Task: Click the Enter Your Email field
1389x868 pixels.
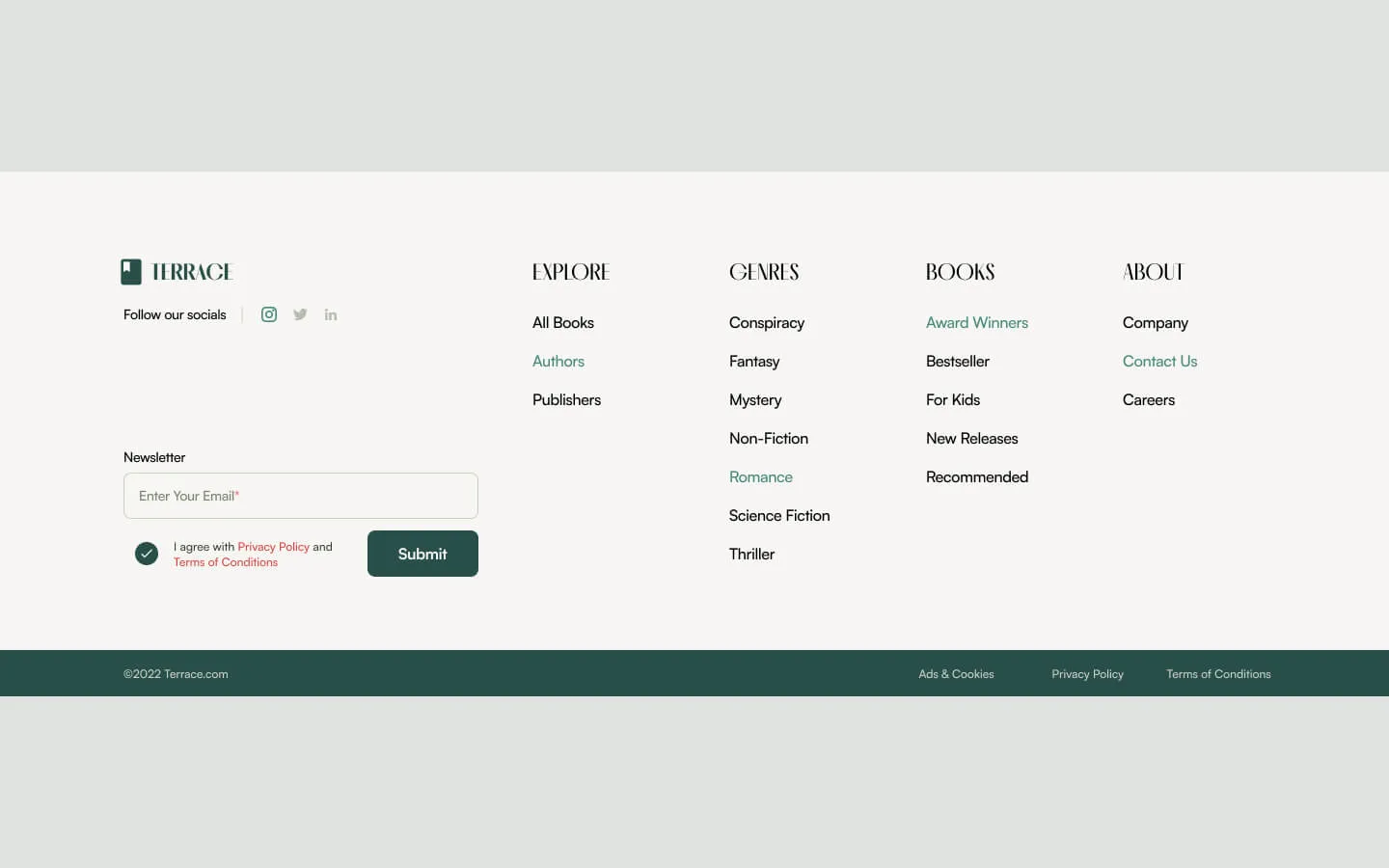Action: (301, 496)
